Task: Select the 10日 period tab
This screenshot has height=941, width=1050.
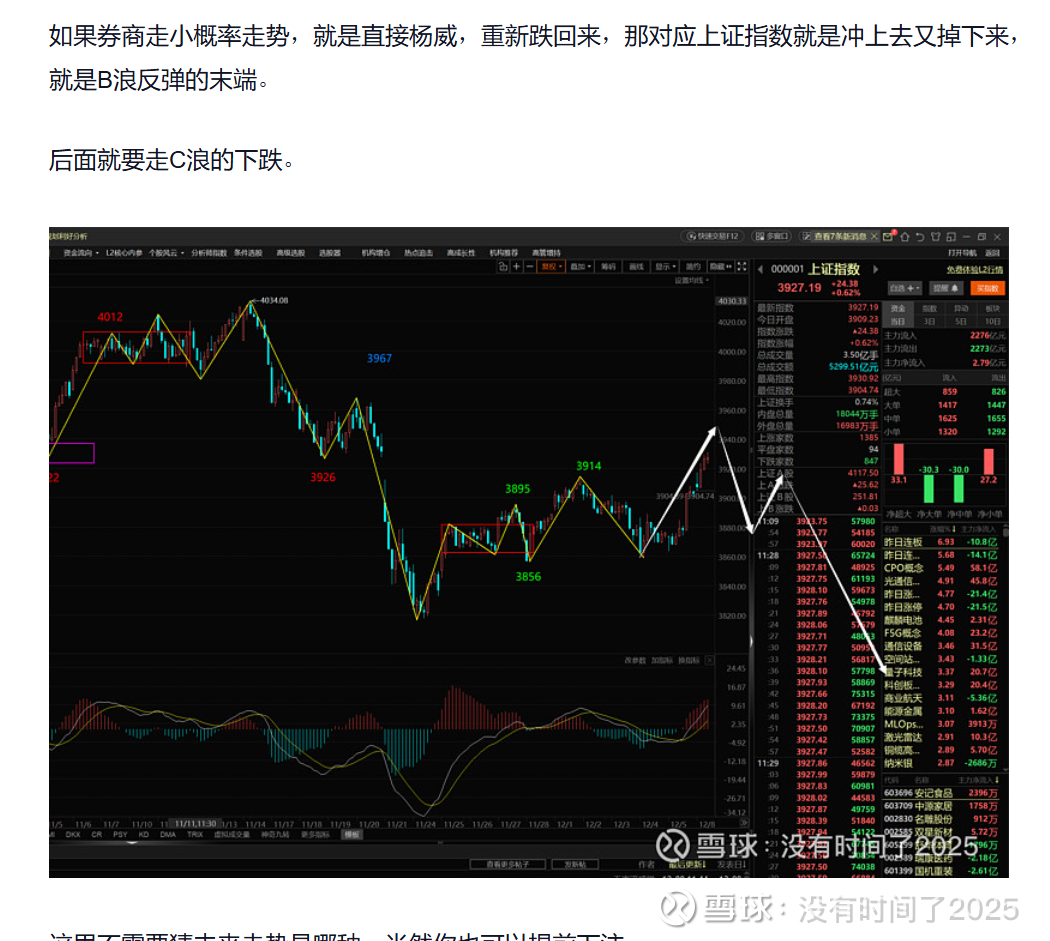Action: 992,321
